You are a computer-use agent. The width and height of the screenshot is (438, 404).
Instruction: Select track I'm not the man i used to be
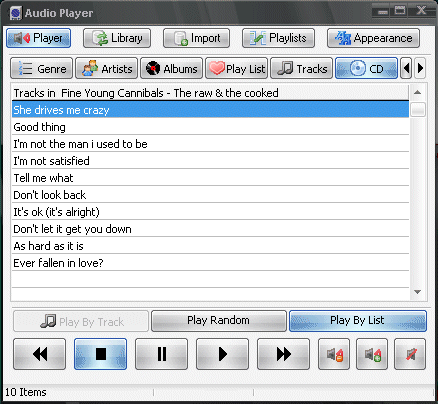tap(210, 144)
